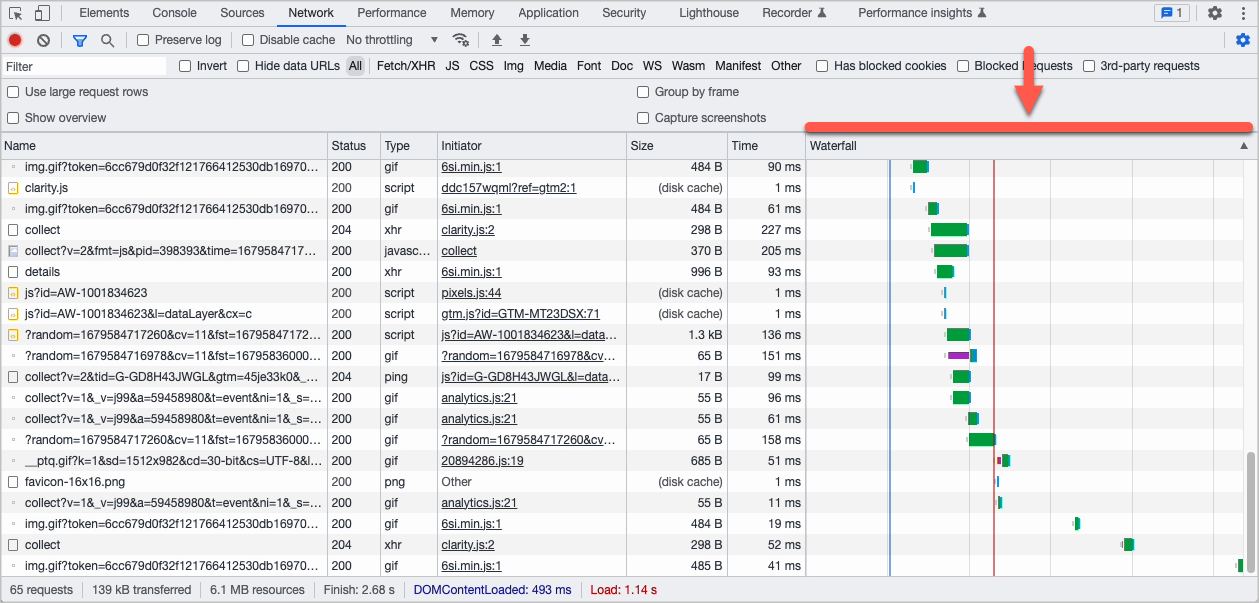Open DevTools settings gear icon
1259x603 pixels.
pyautogui.click(x=1215, y=13)
